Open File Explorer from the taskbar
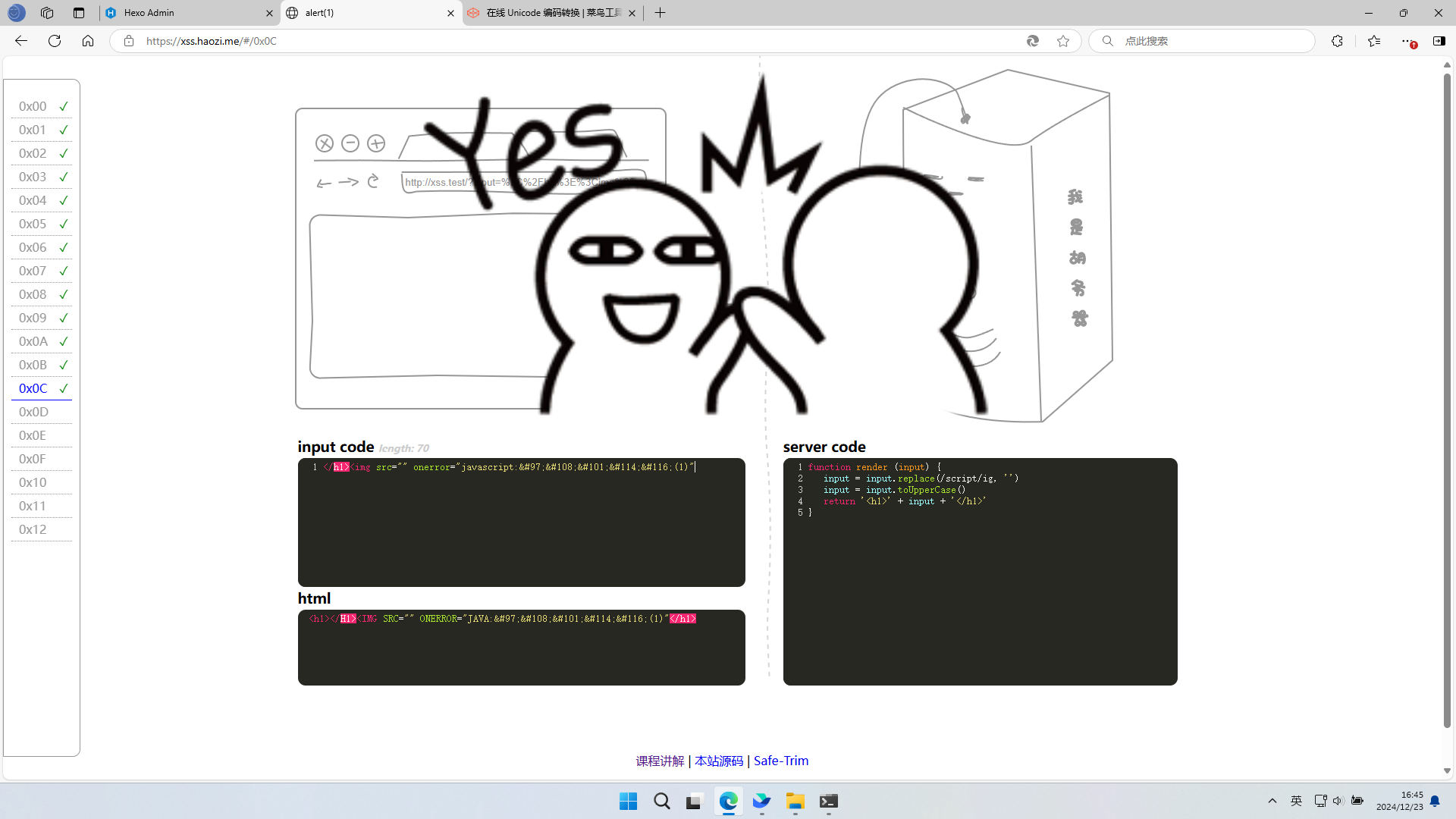This screenshot has width=1456, height=819. (795, 802)
